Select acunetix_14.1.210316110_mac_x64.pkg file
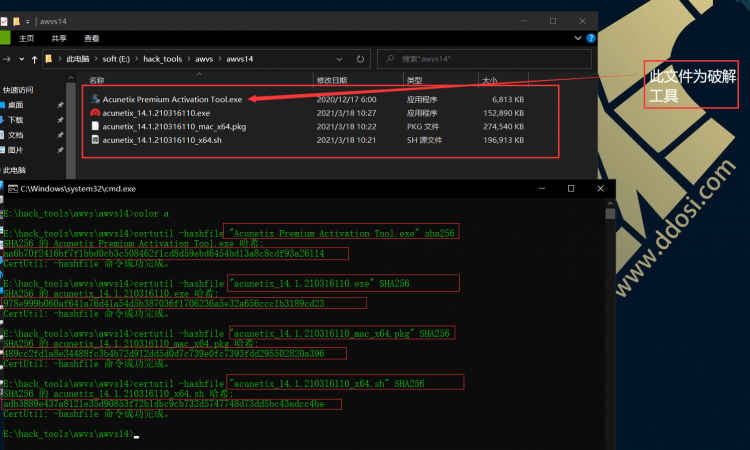 click(174, 127)
